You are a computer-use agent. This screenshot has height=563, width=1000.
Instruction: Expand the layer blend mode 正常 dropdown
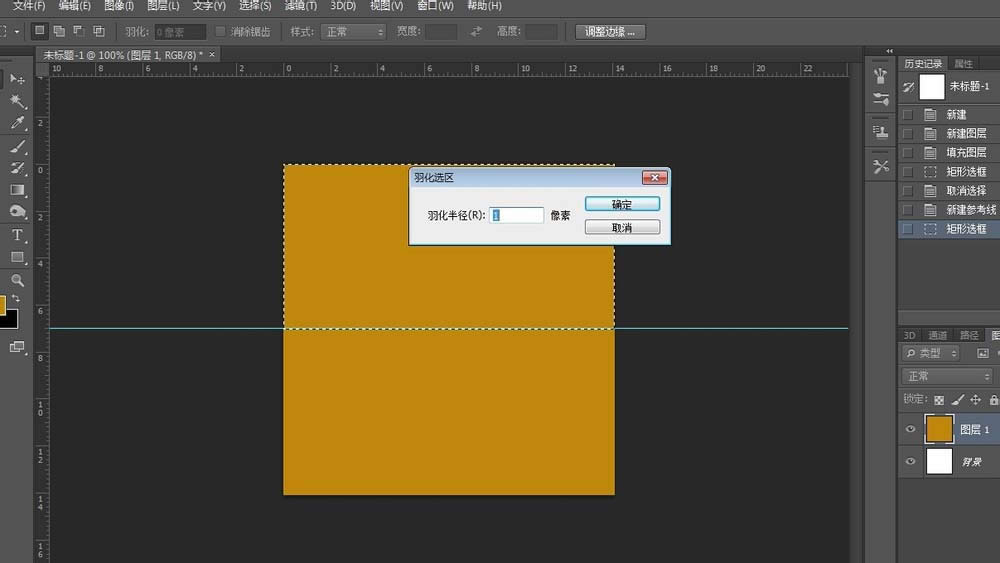coord(946,376)
